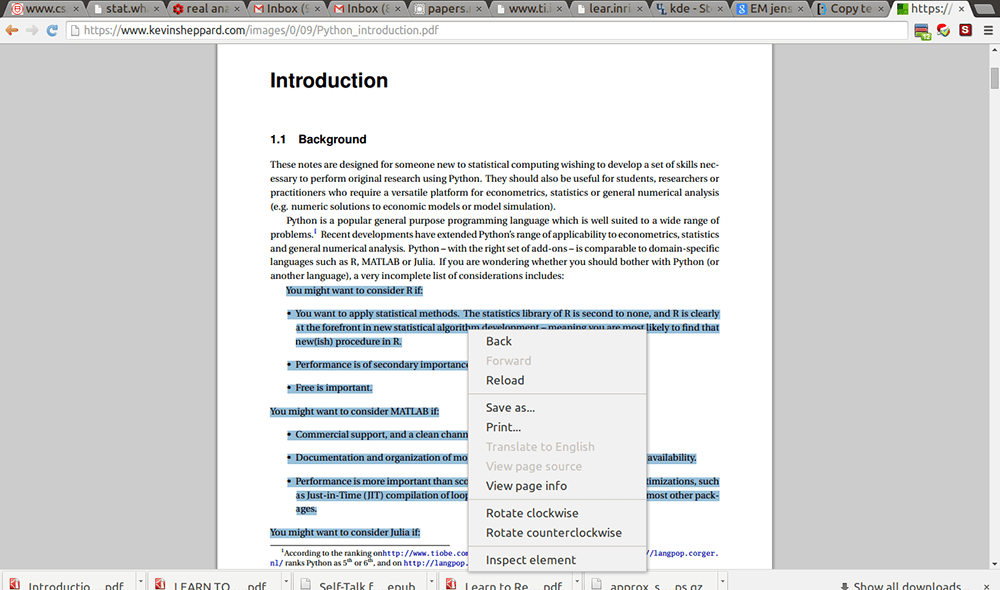1000x590 pixels.
Task: Choose 'Rotate clockwise' in context menu
Action: click(x=532, y=513)
